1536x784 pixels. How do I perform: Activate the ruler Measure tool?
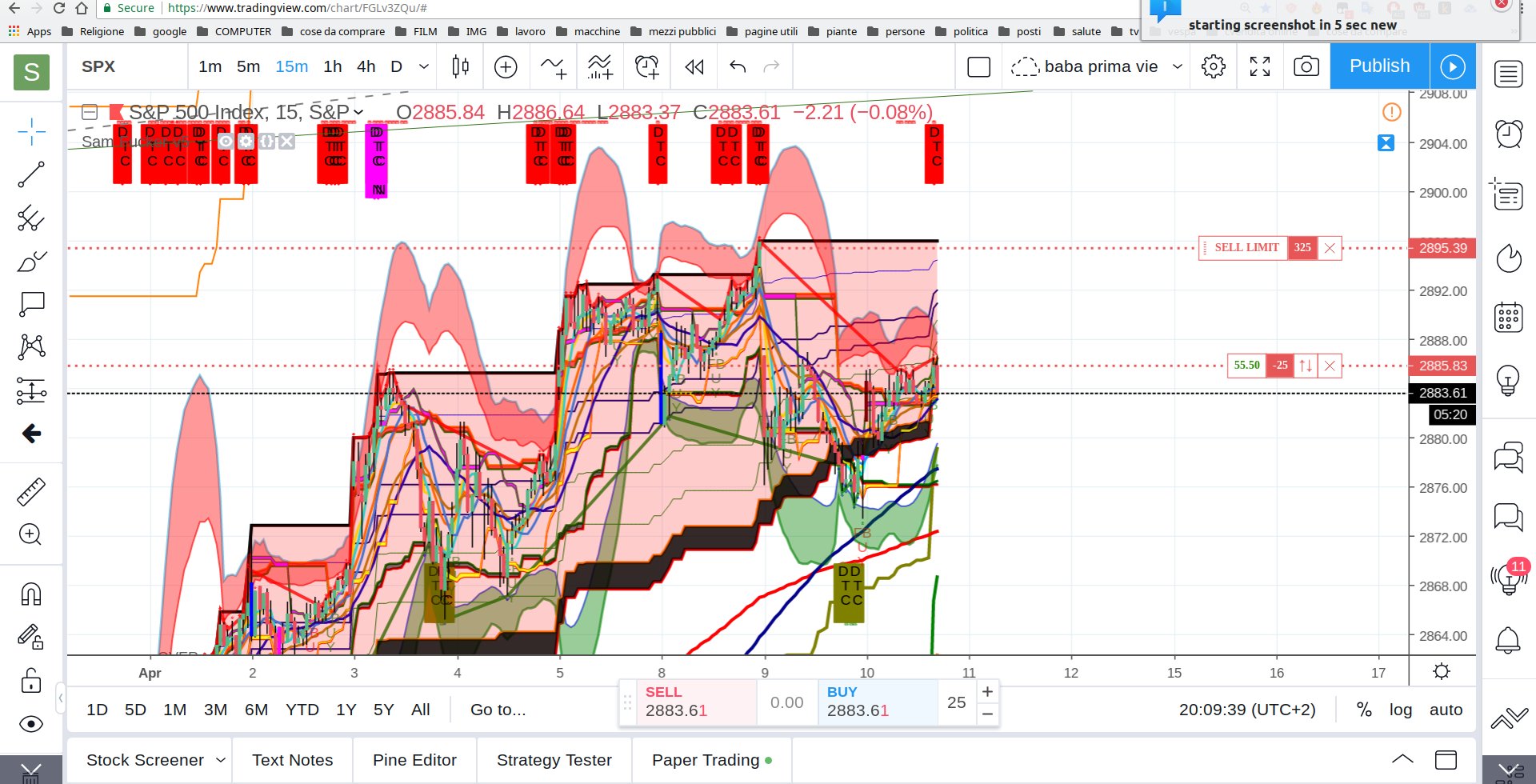[31, 492]
